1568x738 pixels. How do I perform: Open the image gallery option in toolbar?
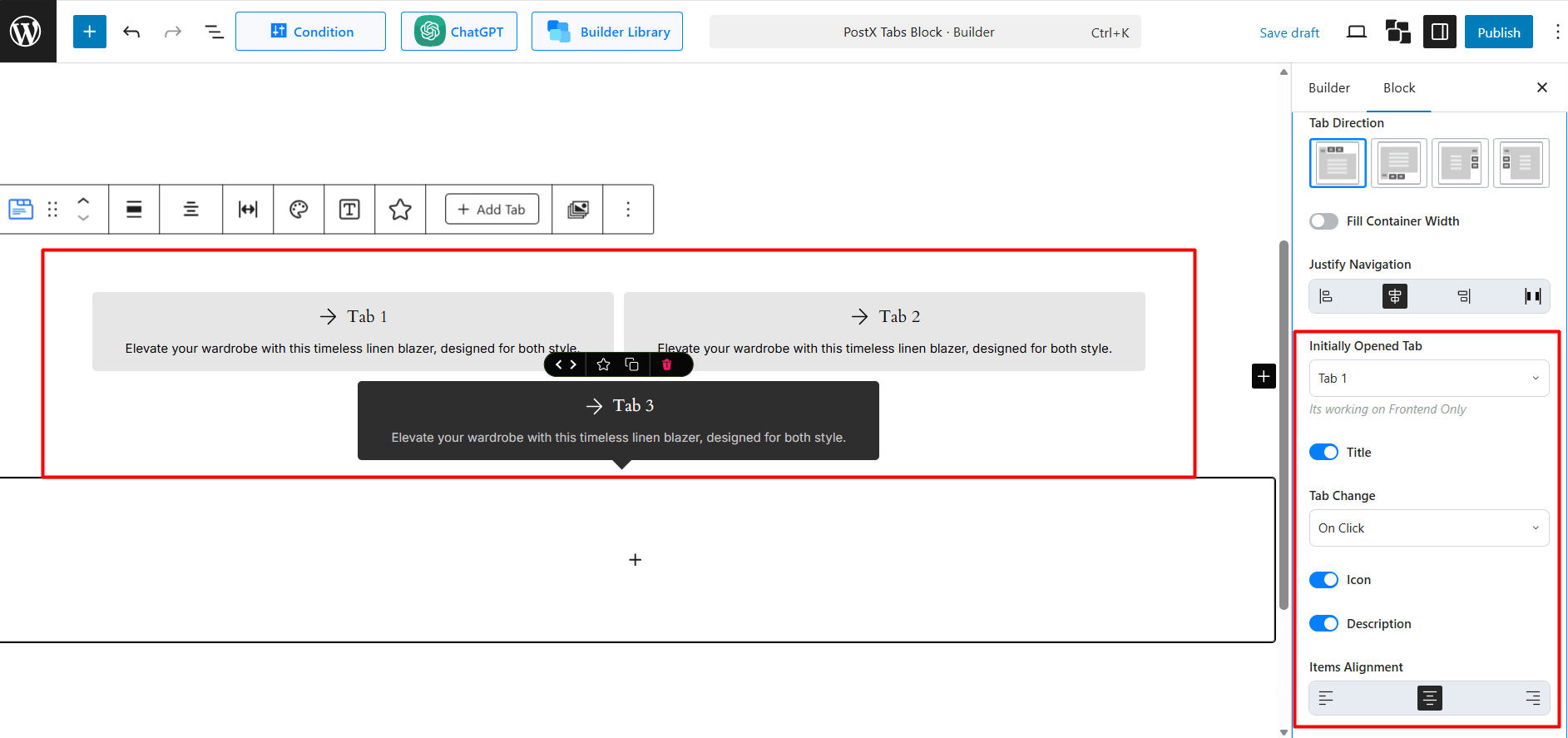(578, 210)
